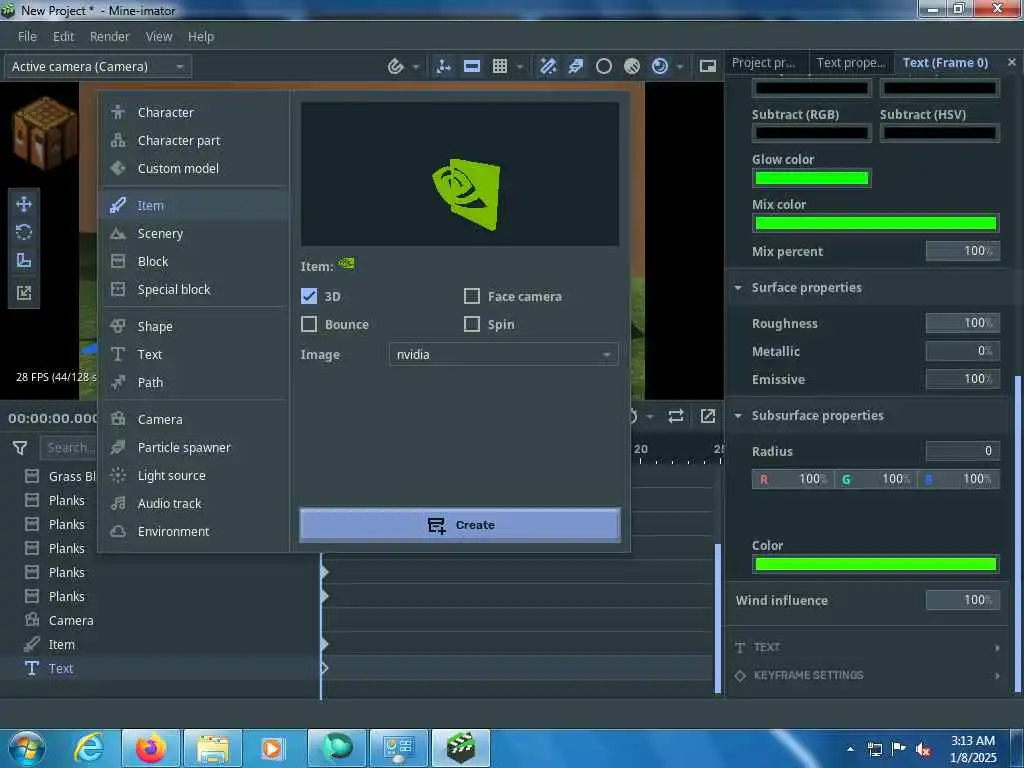1024x768 pixels.
Task: Close the Text (Frame 0) tab
Action: tap(1012, 62)
